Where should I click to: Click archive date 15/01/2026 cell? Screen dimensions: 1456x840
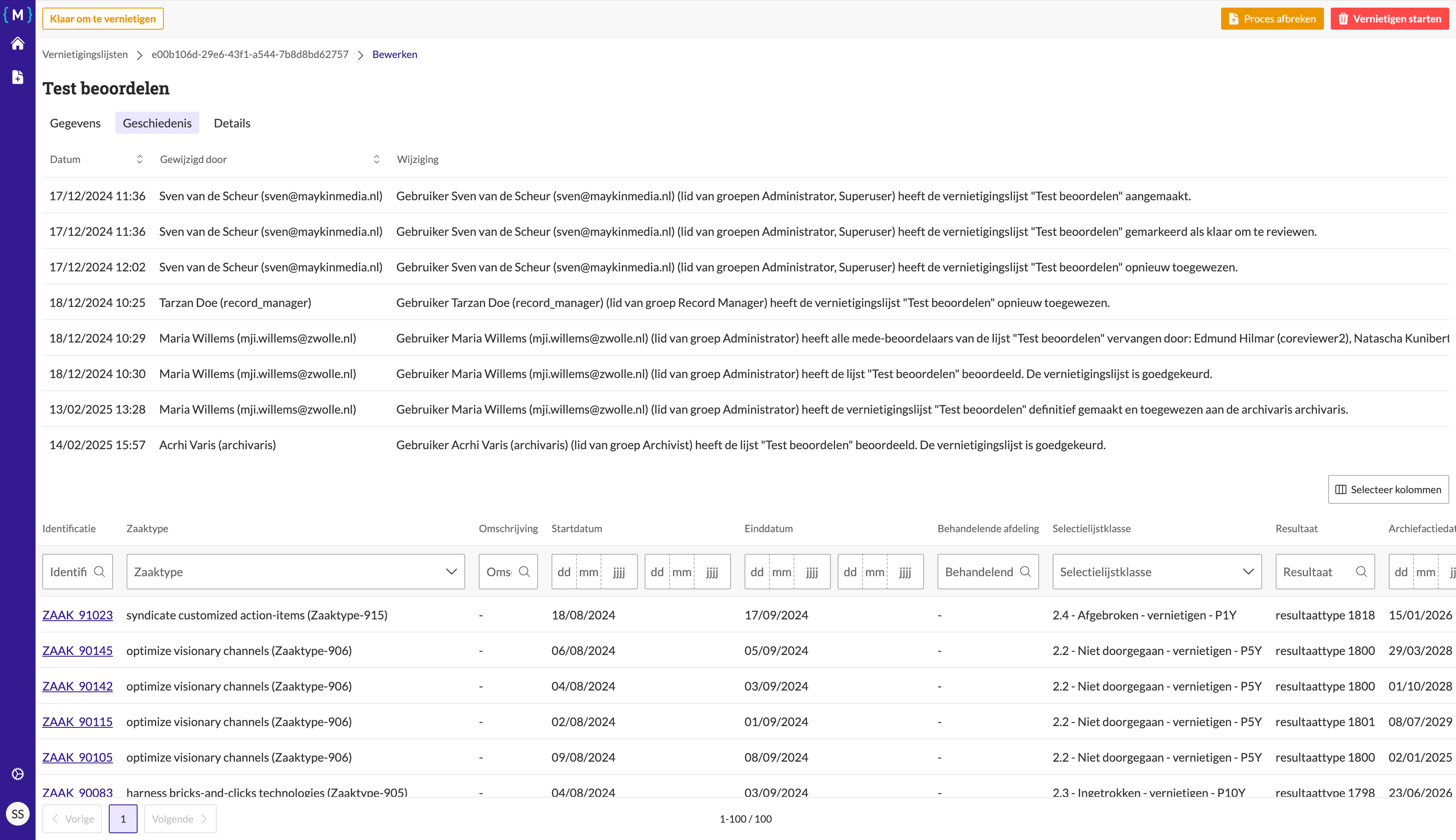[1420, 615]
